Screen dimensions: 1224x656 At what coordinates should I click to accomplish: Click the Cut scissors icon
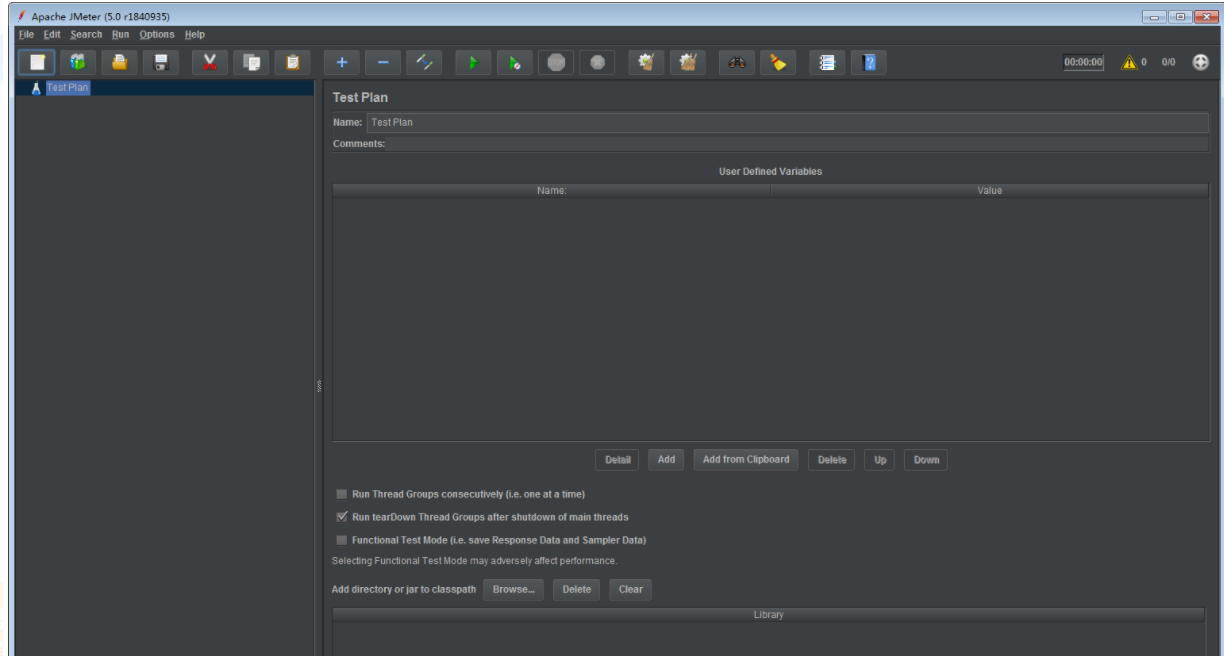209,62
